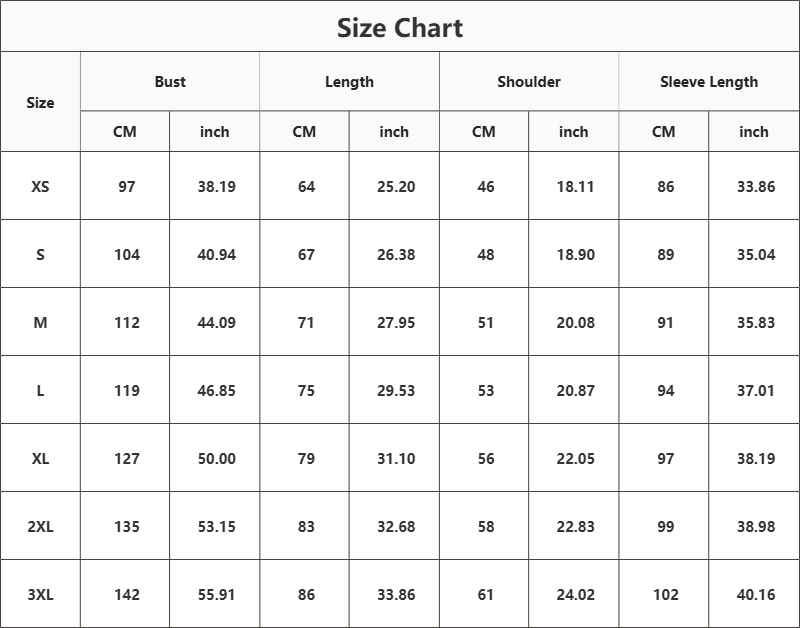Select the XS size row label
Viewport: 800px width, 628px height.
[x=40, y=186]
